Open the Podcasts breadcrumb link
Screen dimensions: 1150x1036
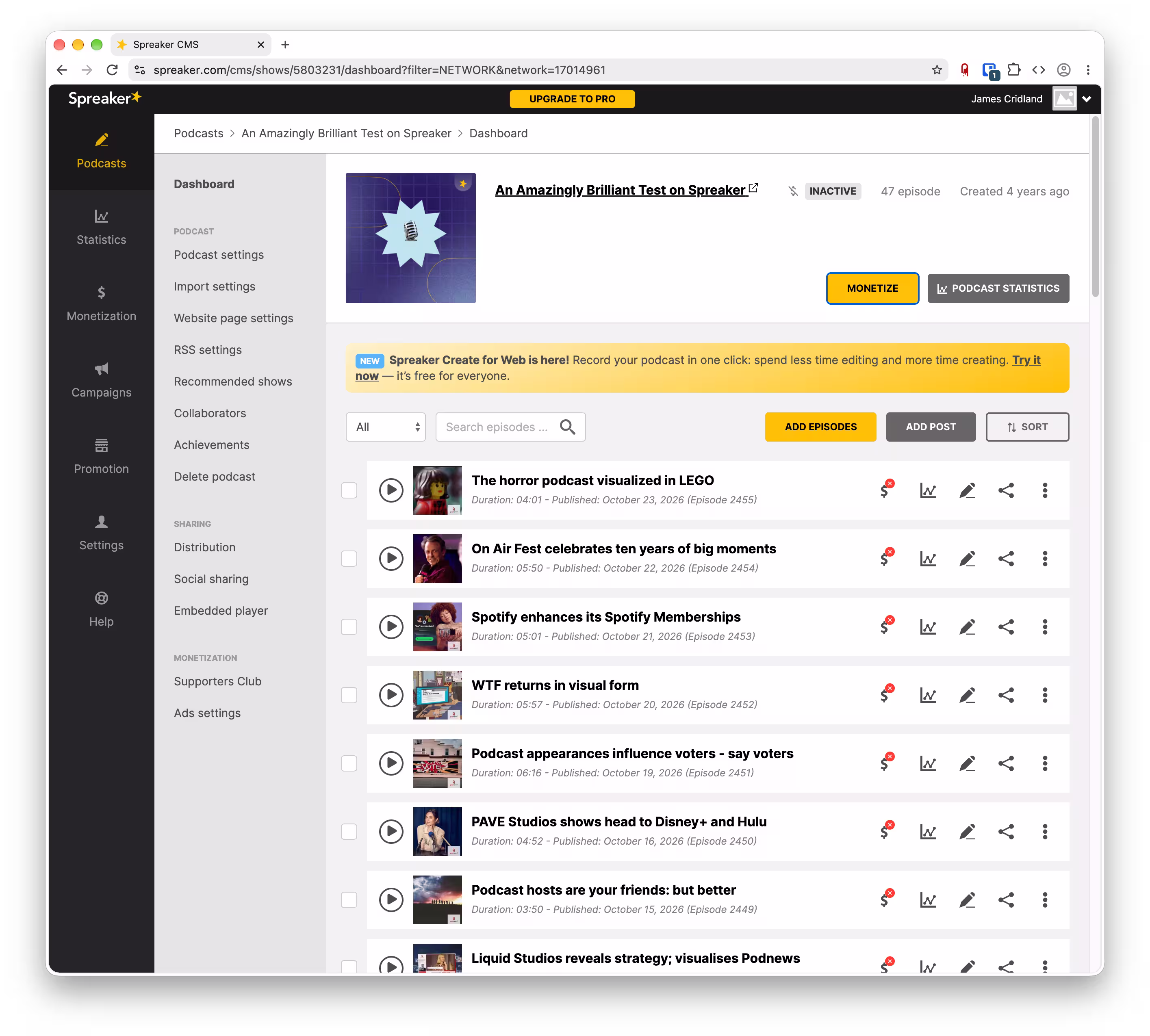click(198, 133)
